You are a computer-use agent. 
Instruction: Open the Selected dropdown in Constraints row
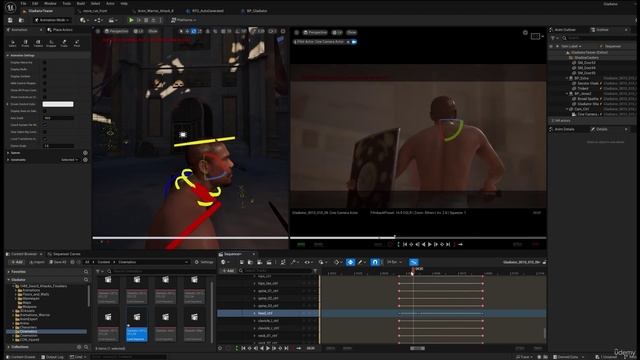point(69,160)
